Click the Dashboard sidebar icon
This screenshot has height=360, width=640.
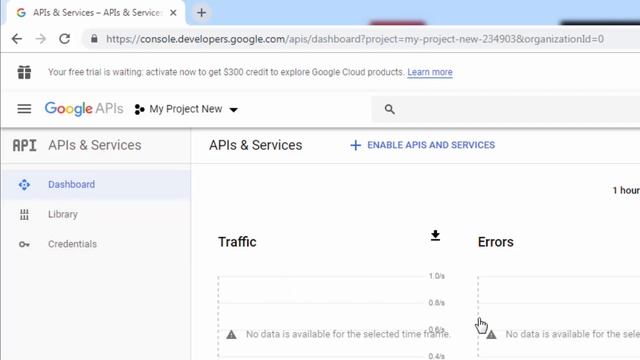(24, 184)
